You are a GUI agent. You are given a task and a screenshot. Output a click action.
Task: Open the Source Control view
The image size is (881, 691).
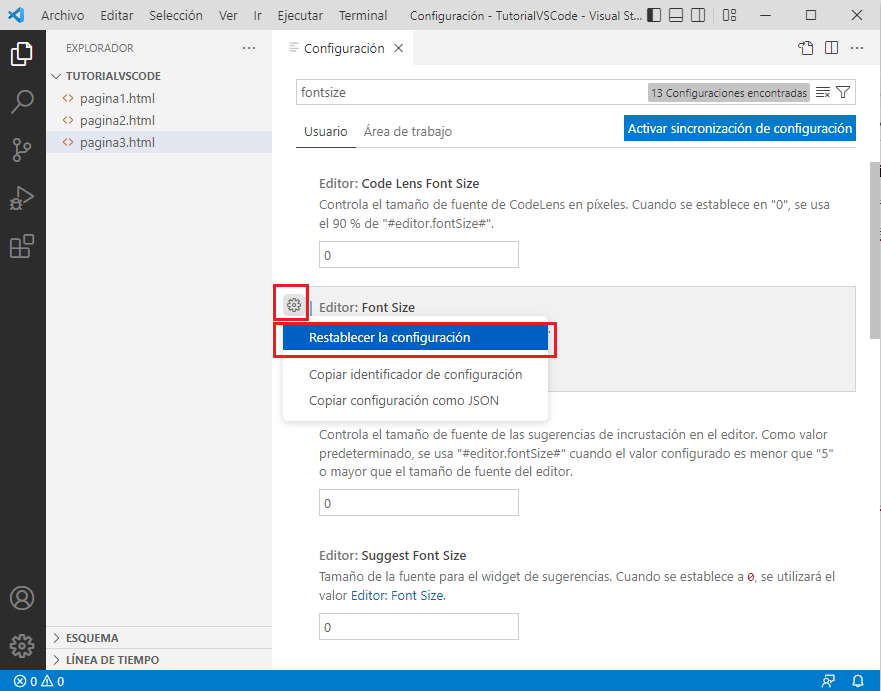point(22,150)
